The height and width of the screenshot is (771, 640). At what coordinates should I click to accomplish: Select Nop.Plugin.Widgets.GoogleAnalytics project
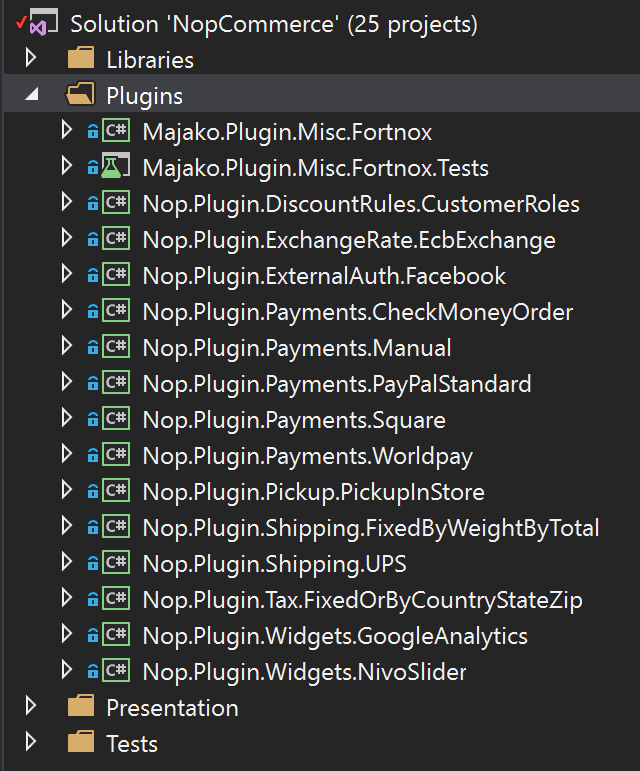pos(335,635)
